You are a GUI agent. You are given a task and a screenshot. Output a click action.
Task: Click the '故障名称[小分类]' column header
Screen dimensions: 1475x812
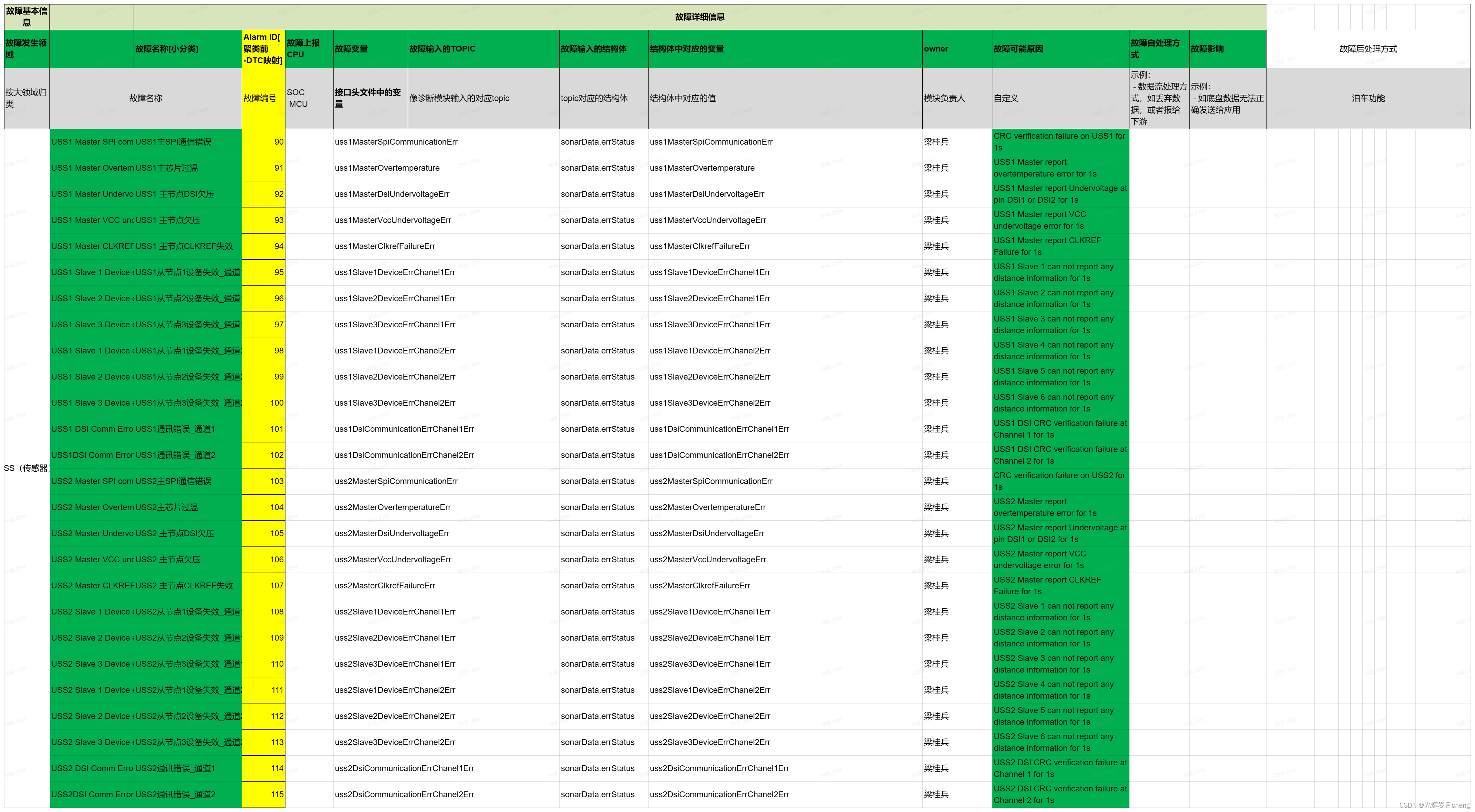point(188,49)
